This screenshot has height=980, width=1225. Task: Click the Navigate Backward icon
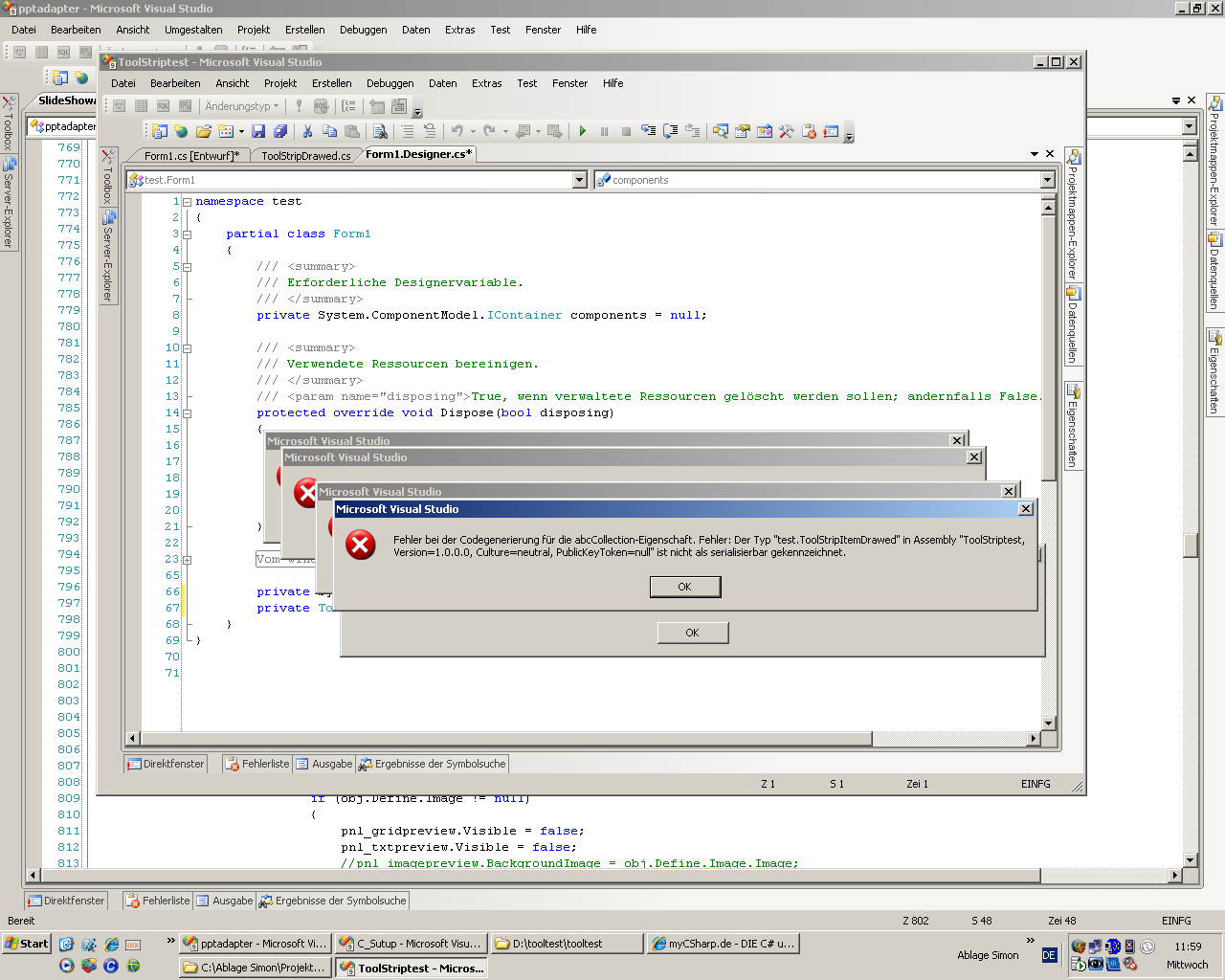[x=523, y=131]
